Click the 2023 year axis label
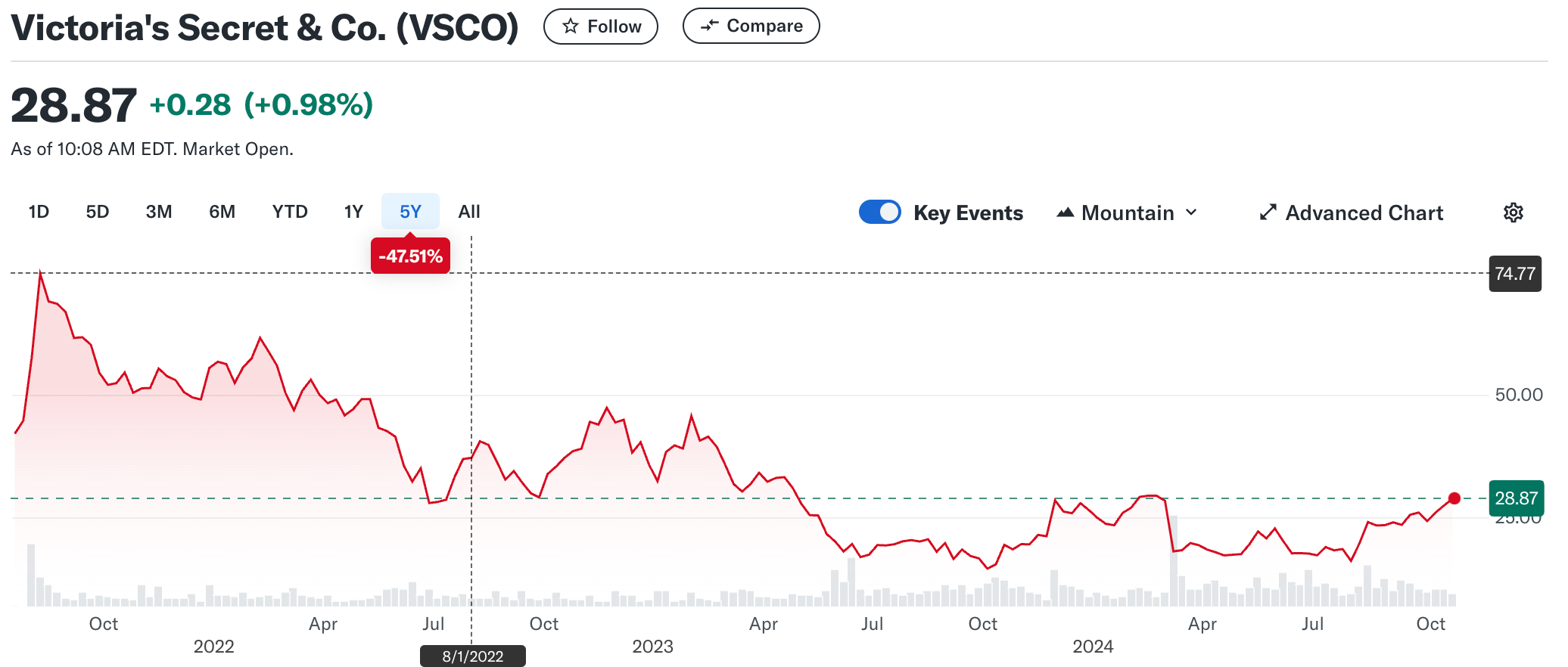This screenshot has width=1568, height=667. (x=652, y=647)
